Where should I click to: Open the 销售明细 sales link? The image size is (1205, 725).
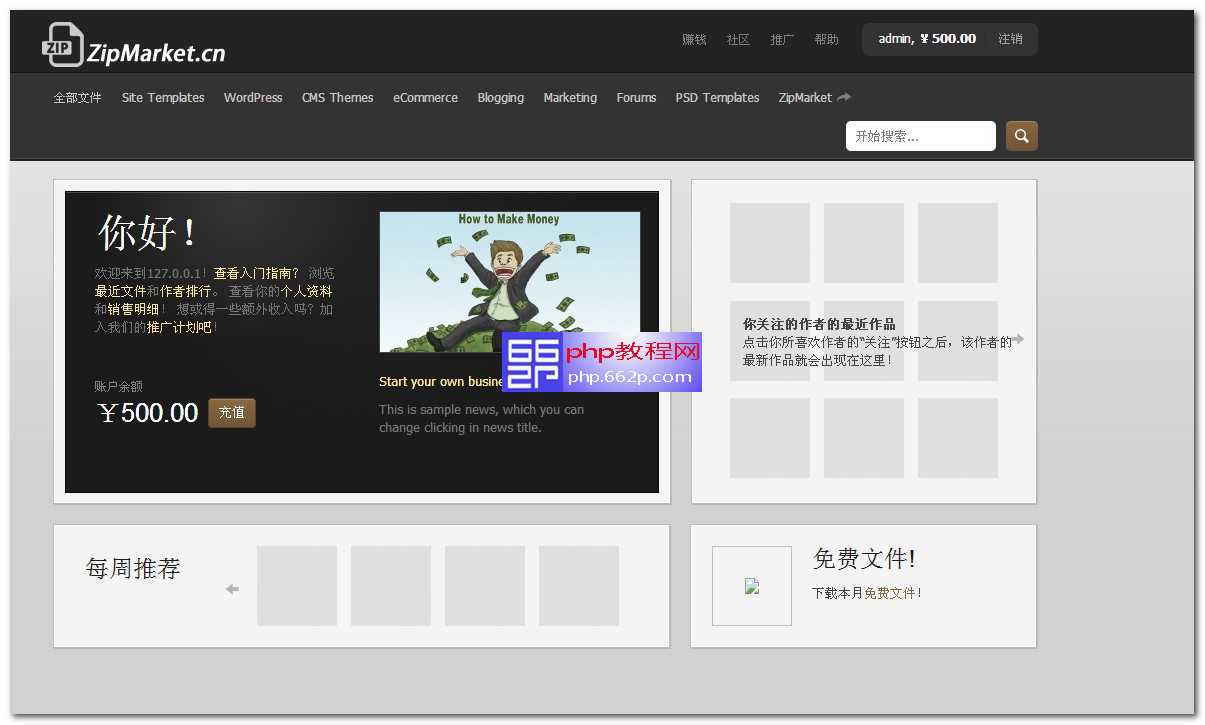(133, 309)
